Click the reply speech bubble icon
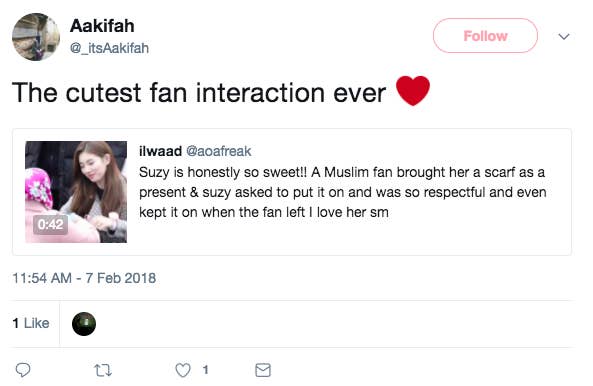 point(23,370)
